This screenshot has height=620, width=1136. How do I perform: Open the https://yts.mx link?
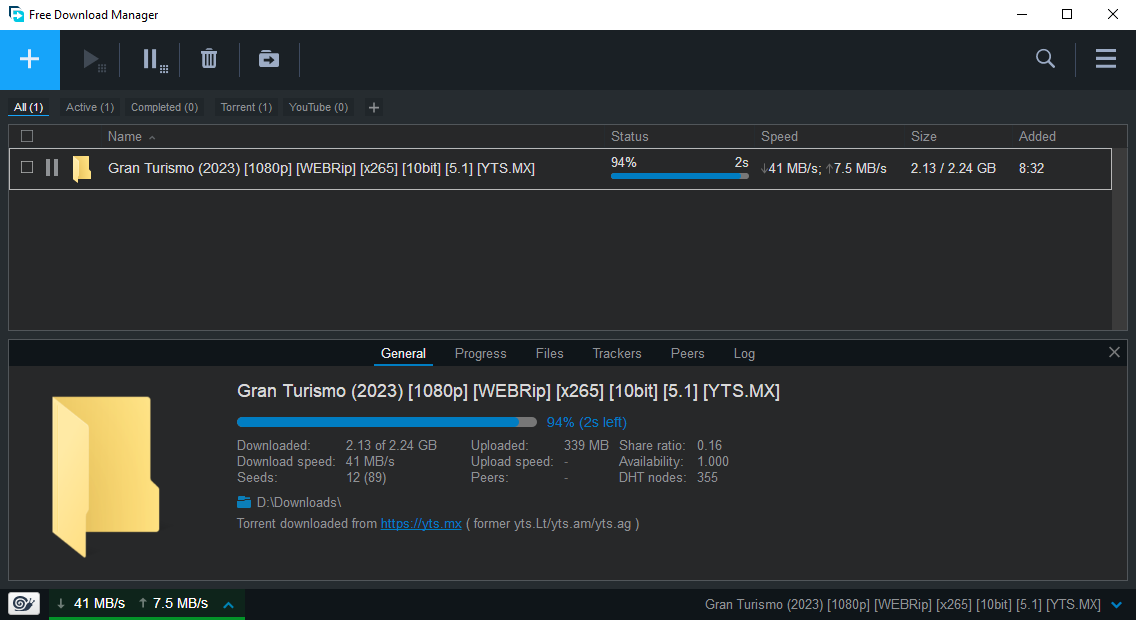coord(421,524)
